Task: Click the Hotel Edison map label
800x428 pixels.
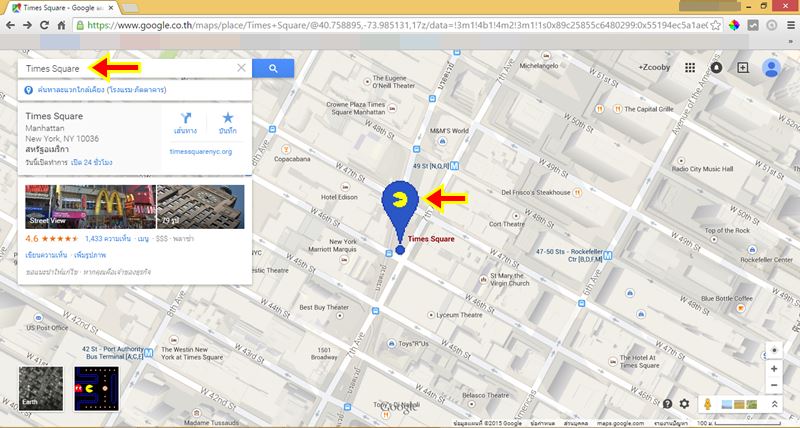Action: coord(339,197)
